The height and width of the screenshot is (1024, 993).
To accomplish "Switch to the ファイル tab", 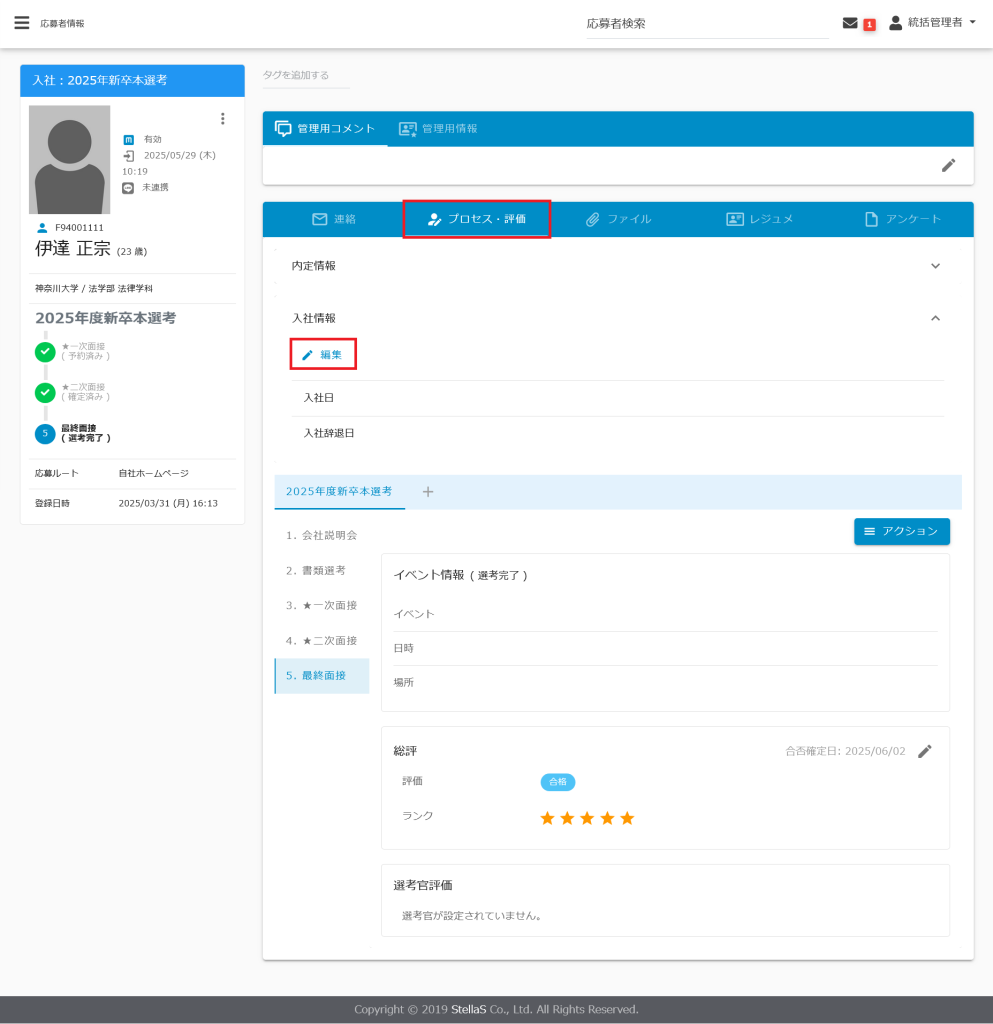I will coord(618,219).
